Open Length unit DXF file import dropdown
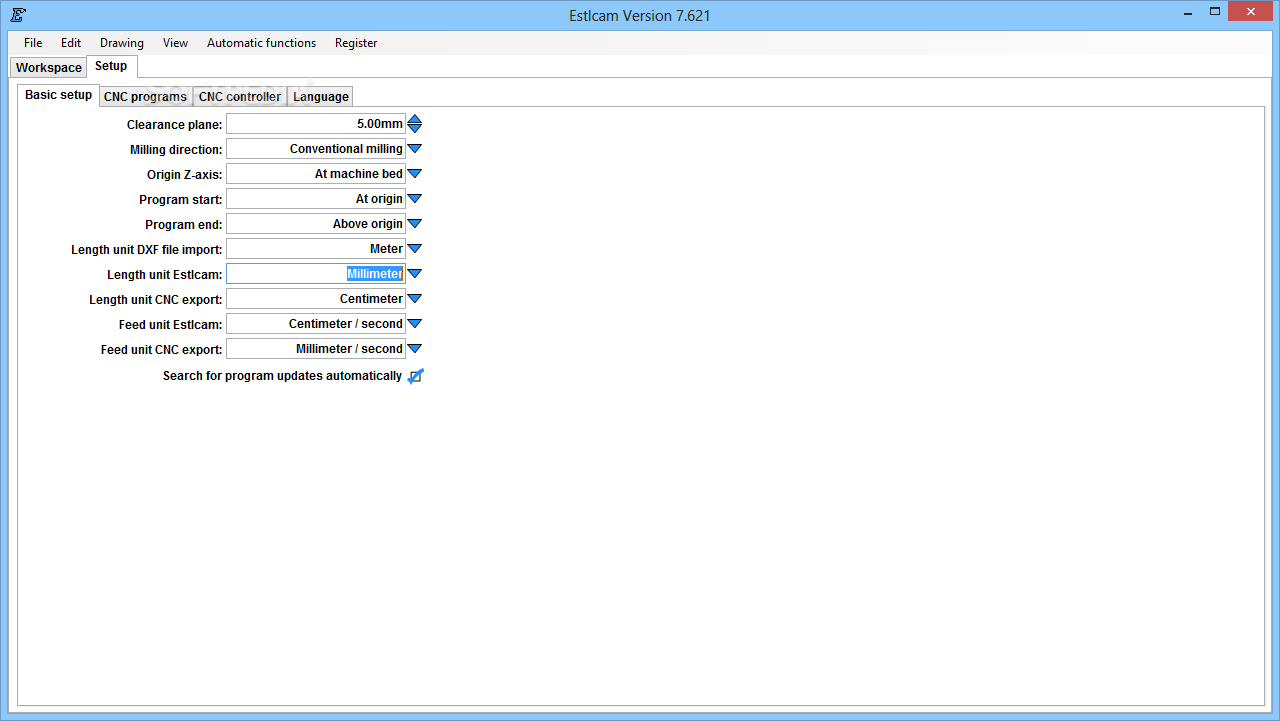 point(415,249)
